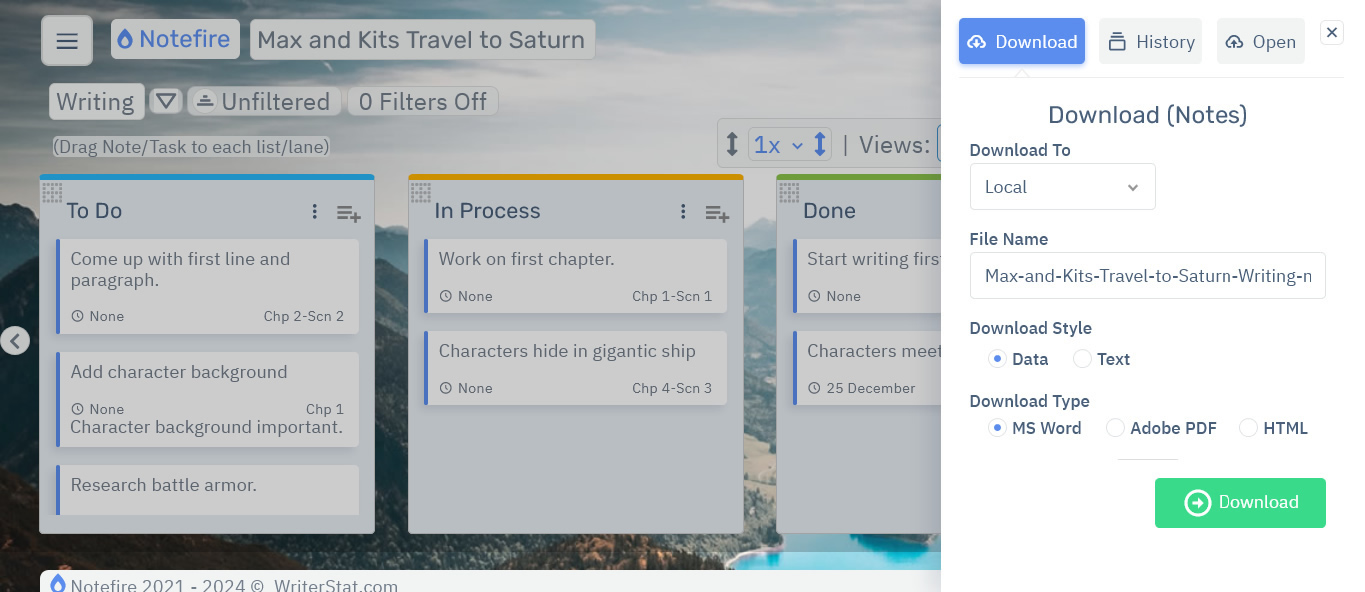Select the Text download style
This screenshot has width=1365, height=592.
point(1082,359)
